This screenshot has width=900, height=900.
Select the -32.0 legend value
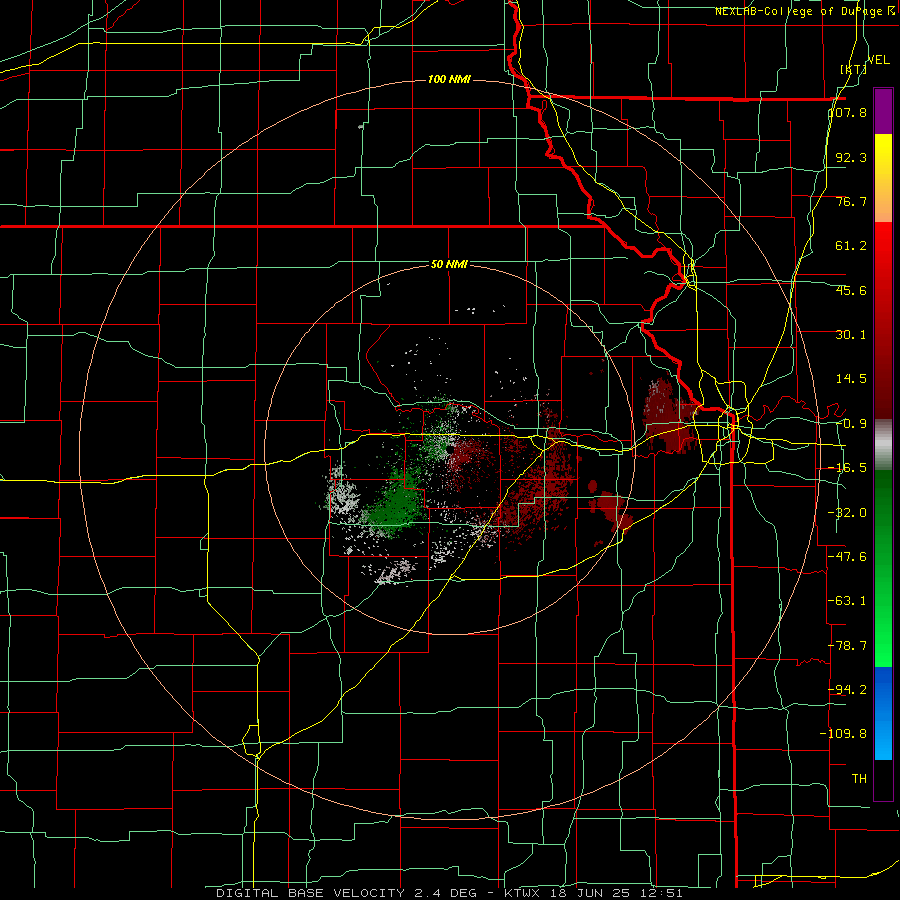pos(848,513)
